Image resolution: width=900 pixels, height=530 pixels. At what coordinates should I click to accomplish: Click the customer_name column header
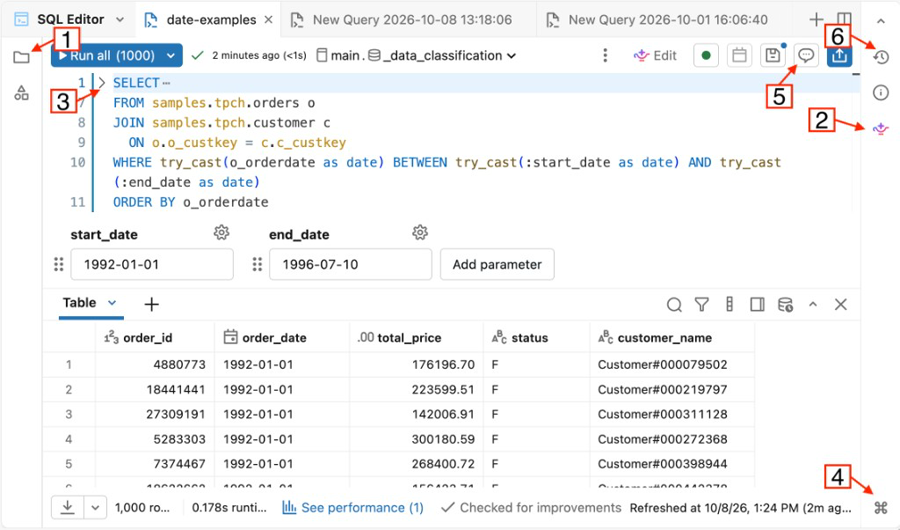click(x=672, y=338)
